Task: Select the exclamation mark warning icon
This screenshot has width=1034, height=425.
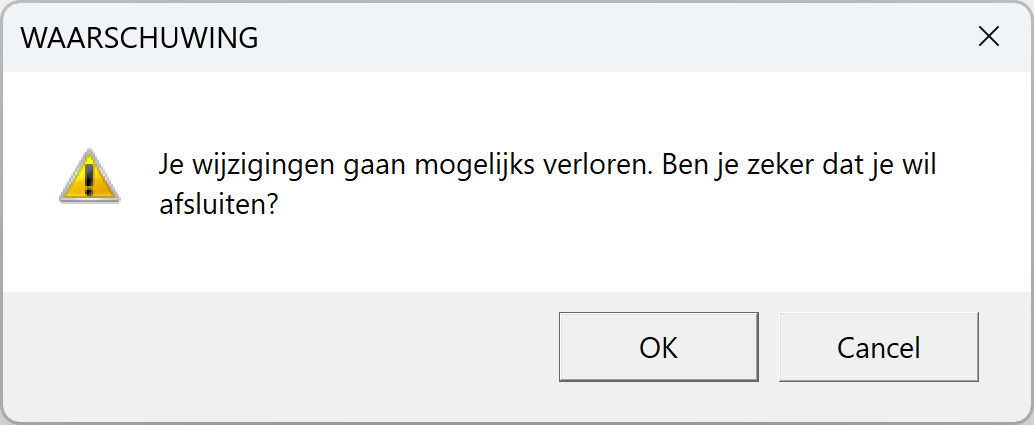Action: (89, 177)
